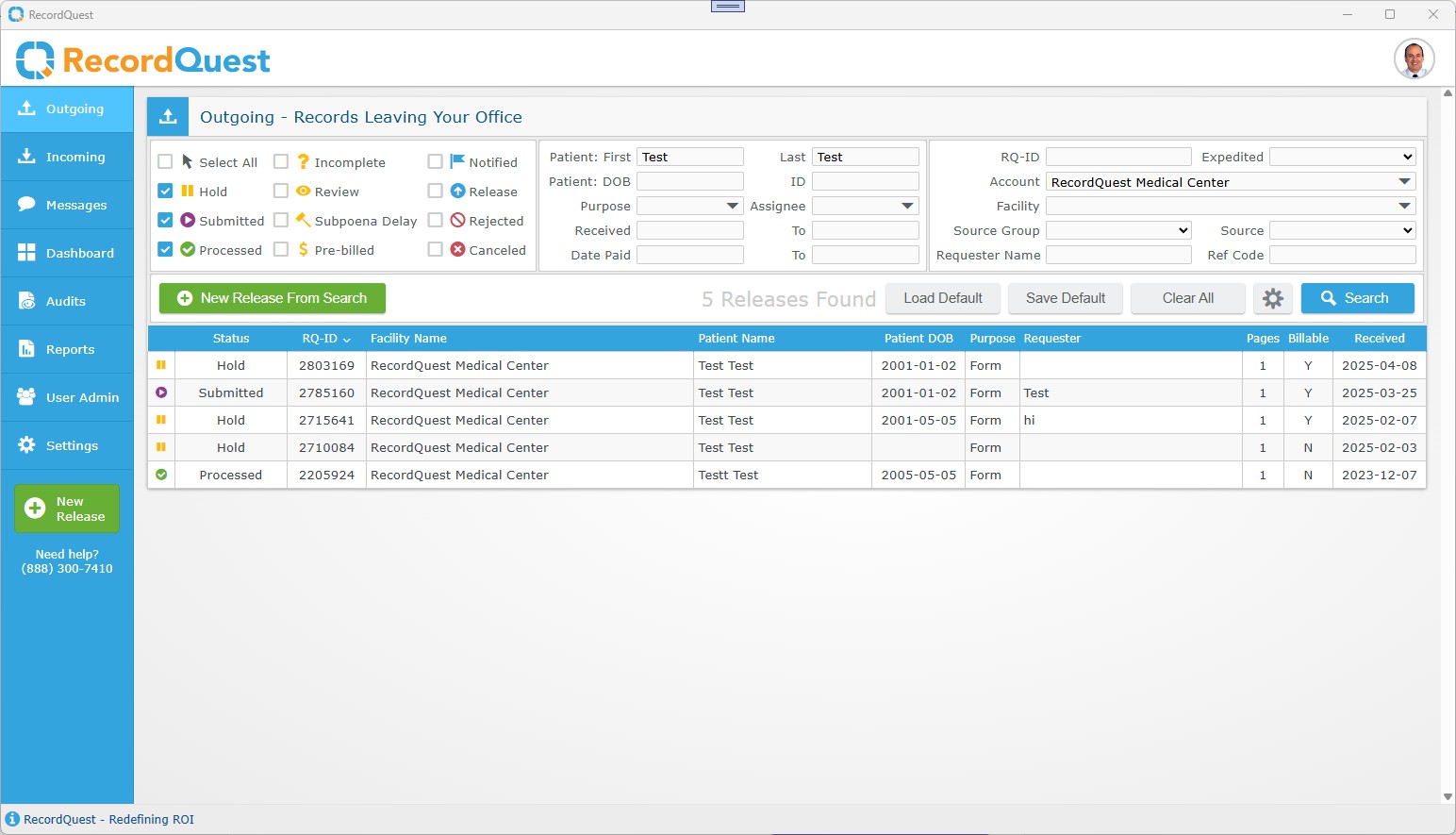
Task: Enable the Pre-billed filter checkbox
Action: [281, 249]
